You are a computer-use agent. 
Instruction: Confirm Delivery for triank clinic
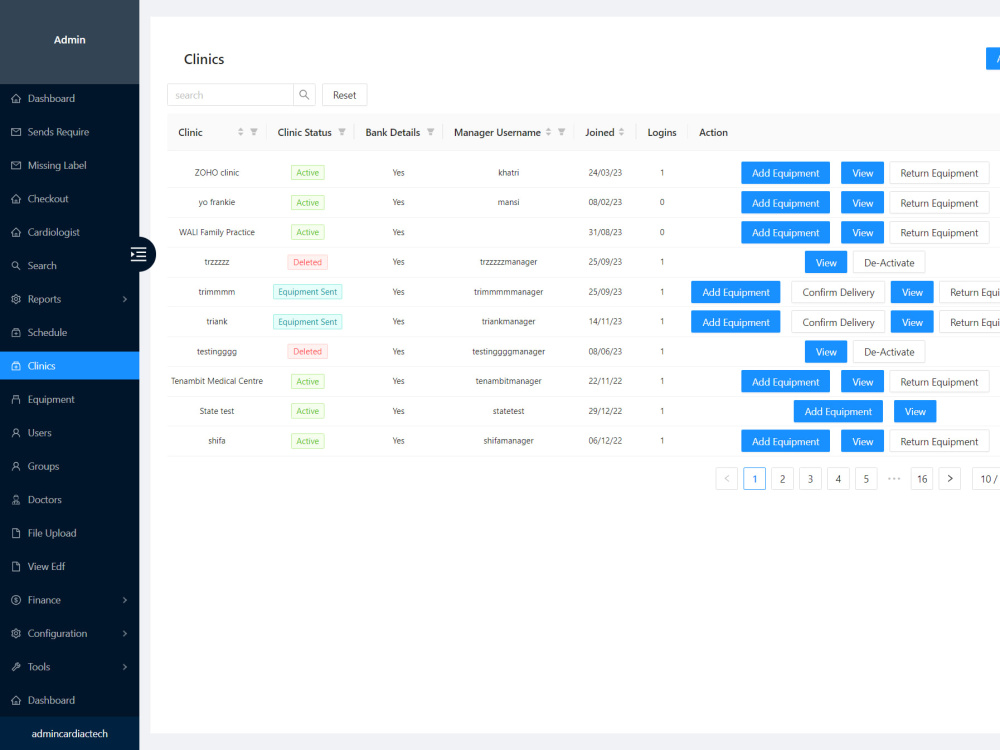point(838,322)
